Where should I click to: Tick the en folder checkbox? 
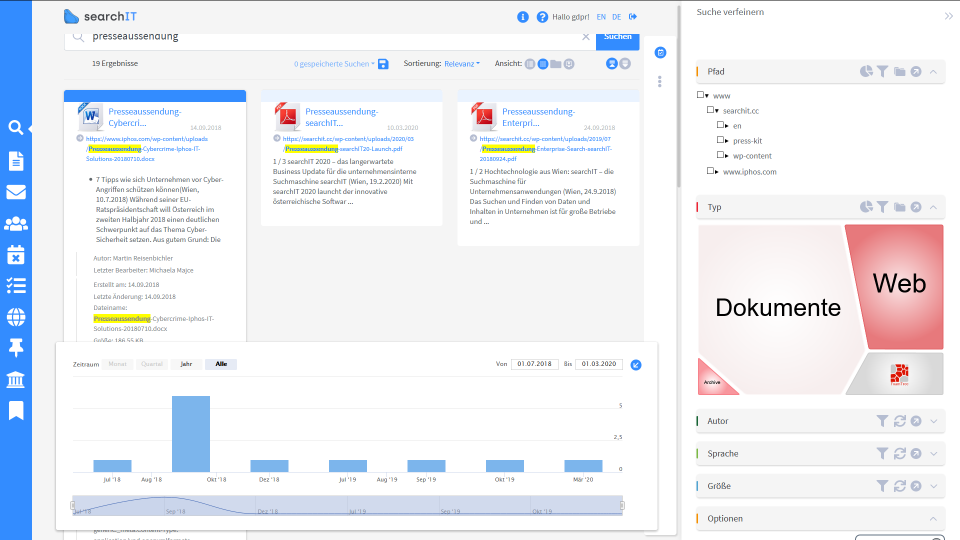point(721,125)
